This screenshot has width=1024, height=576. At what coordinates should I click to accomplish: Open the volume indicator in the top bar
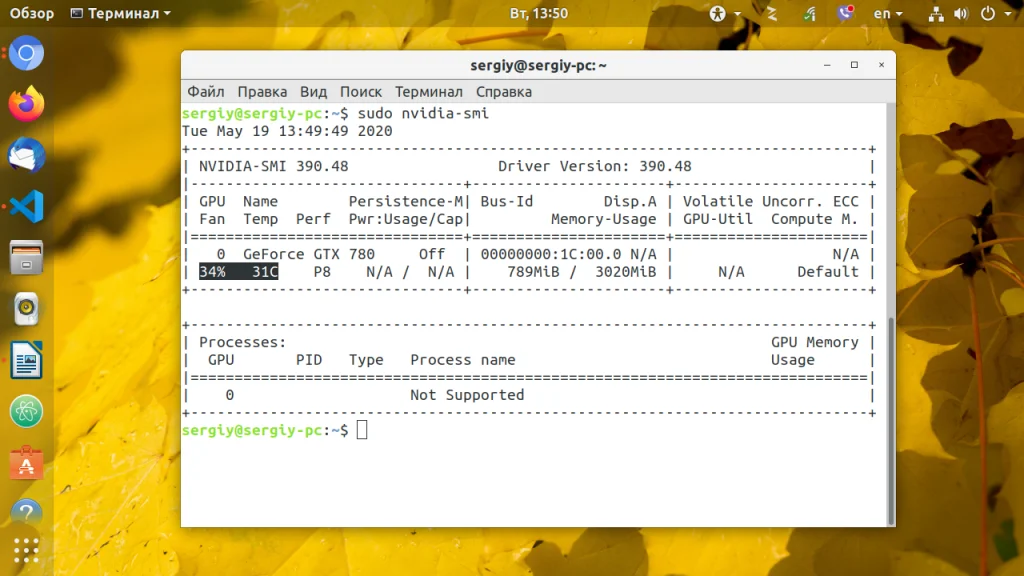tap(962, 14)
